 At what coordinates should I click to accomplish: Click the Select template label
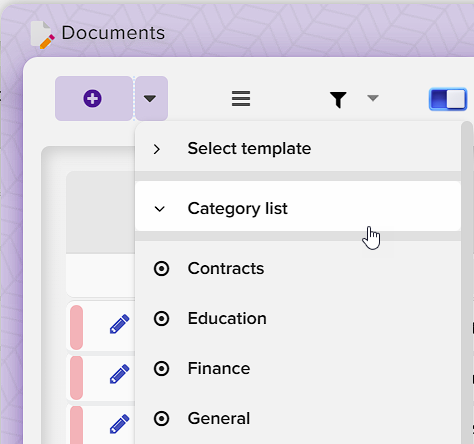coord(249,148)
